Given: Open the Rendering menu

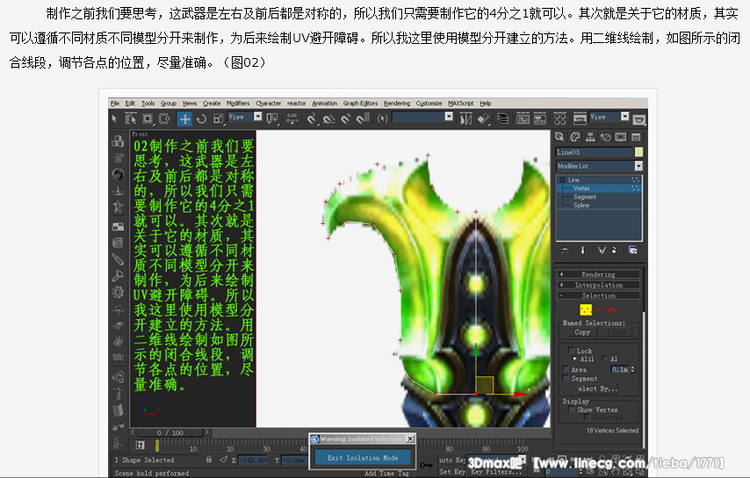Looking at the screenshot, I should point(397,103).
